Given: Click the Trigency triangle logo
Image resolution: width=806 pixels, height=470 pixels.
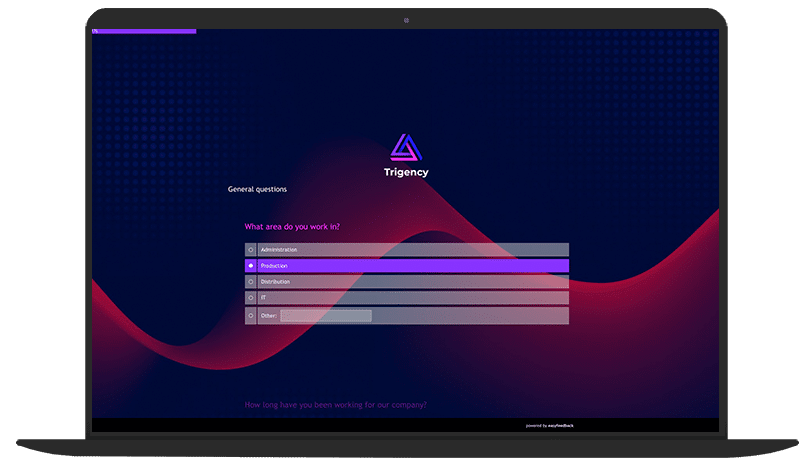Looking at the screenshot, I should click(406, 148).
